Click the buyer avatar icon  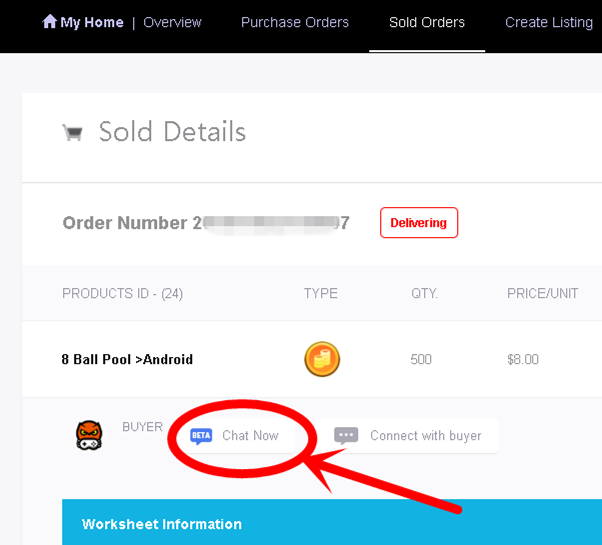tap(89, 435)
